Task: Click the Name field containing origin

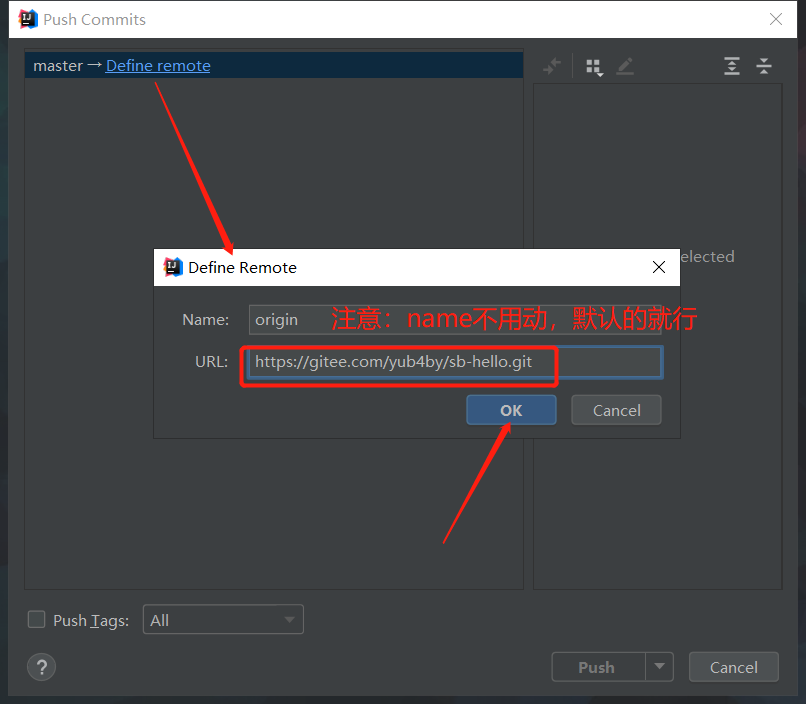Action: pyautogui.click(x=288, y=320)
